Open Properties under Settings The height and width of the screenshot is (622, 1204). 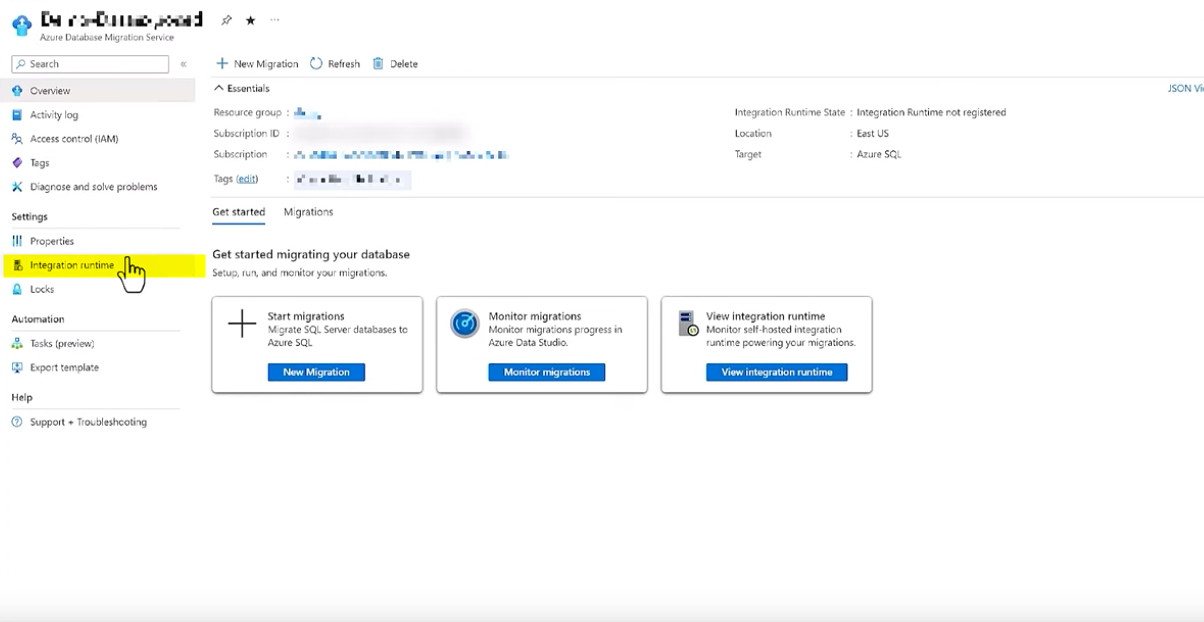pyautogui.click(x=51, y=241)
